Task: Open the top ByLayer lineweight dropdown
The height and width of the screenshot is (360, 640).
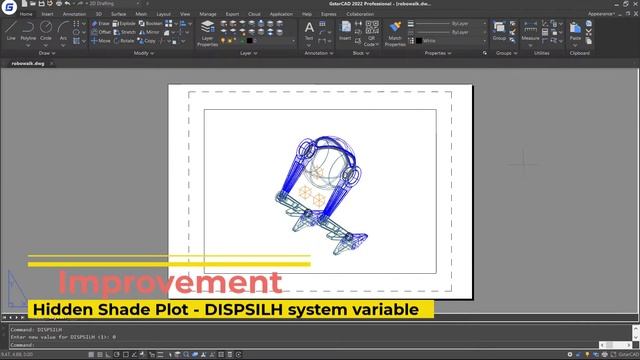Action: point(451,24)
